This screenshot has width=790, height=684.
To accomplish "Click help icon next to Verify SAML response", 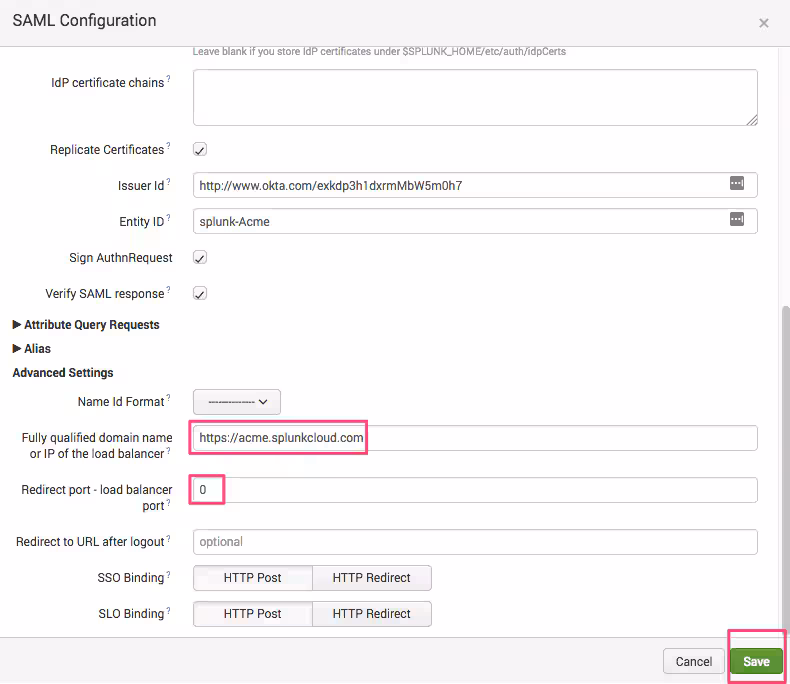I will click(168, 290).
